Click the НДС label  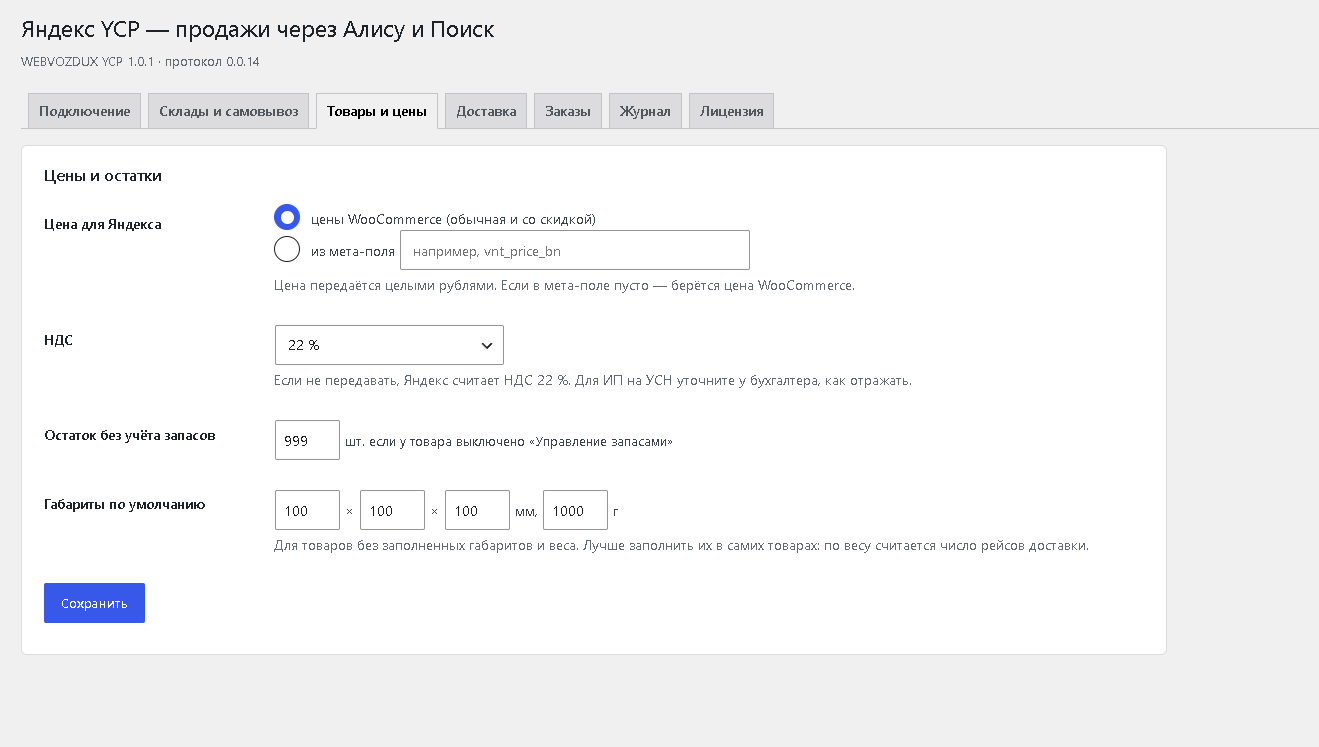pos(59,340)
